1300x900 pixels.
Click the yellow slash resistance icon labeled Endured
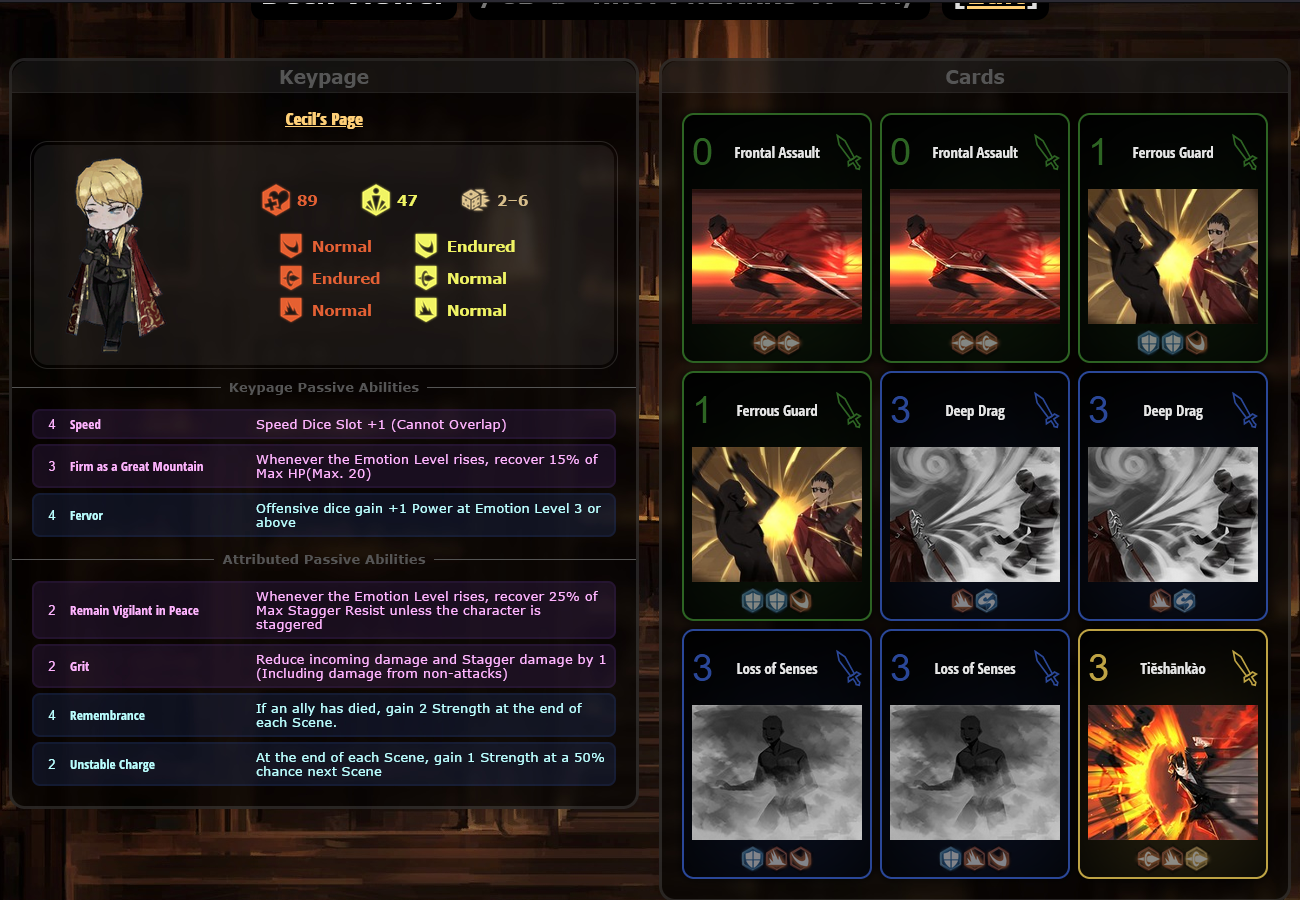pyautogui.click(x=426, y=246)
